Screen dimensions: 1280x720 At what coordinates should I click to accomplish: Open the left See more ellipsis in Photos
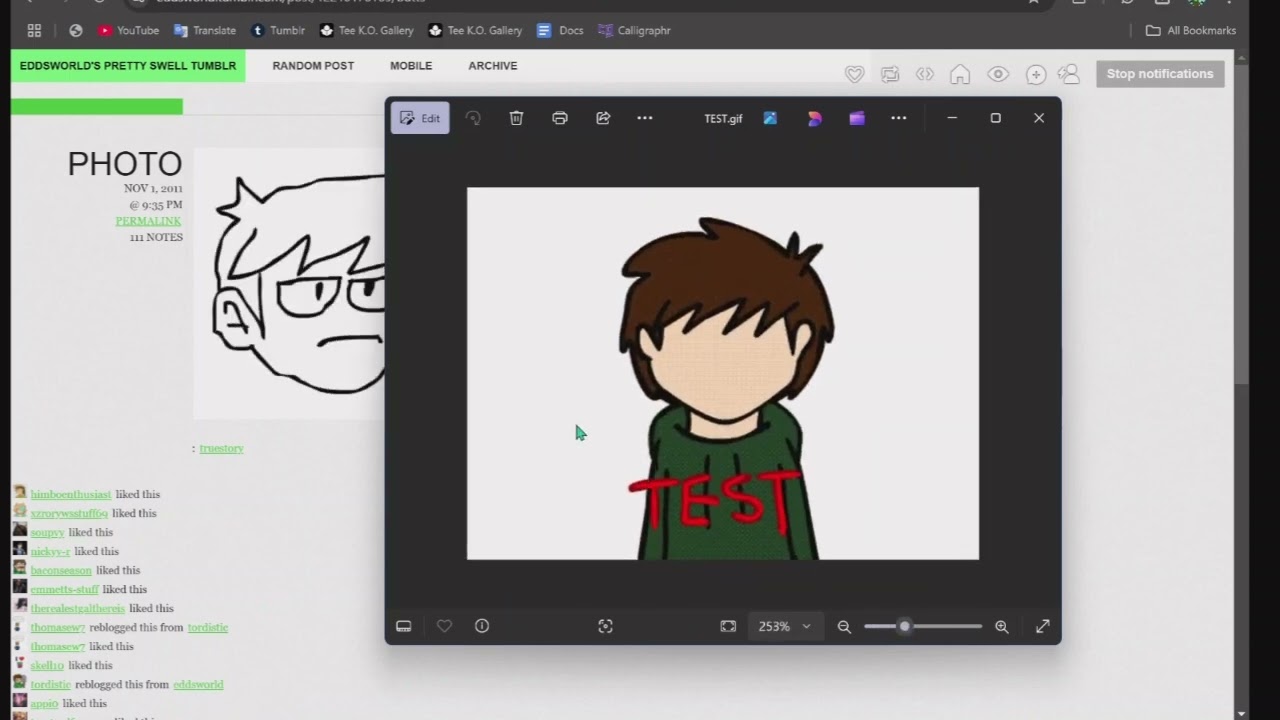pyautogui.click(x=645, y=118)
